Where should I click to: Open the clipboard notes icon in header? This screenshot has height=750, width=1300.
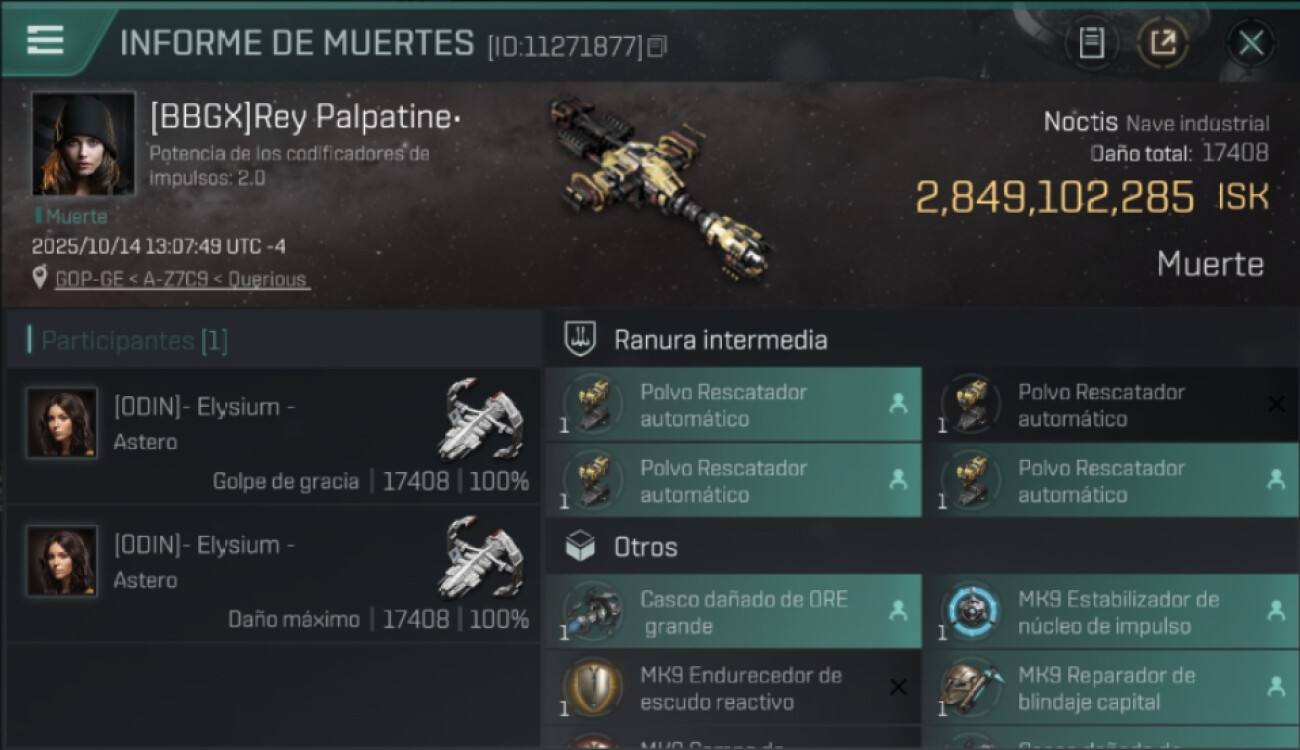coord(1091,43)
